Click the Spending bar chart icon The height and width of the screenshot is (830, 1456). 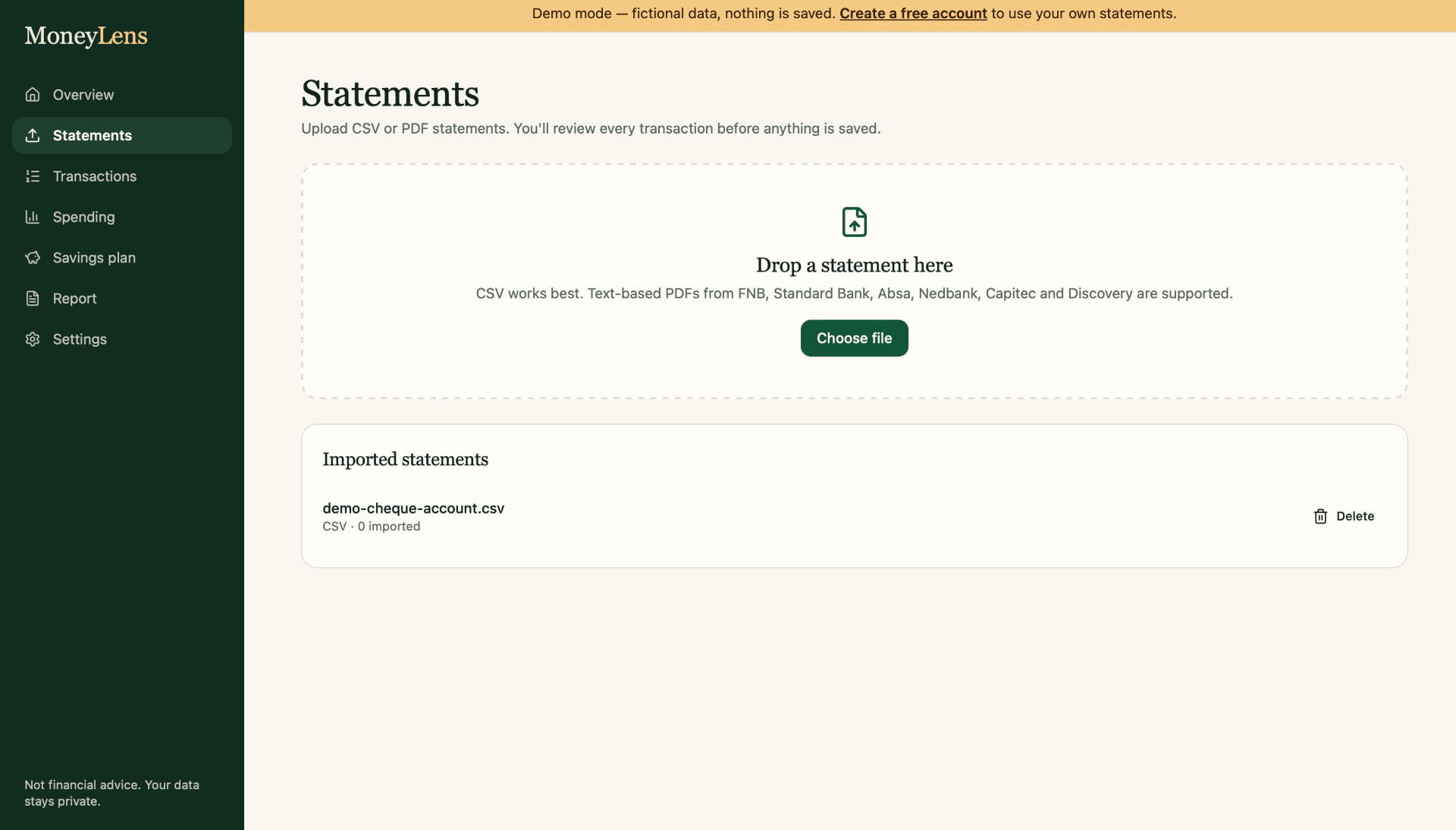coord(33,217)
